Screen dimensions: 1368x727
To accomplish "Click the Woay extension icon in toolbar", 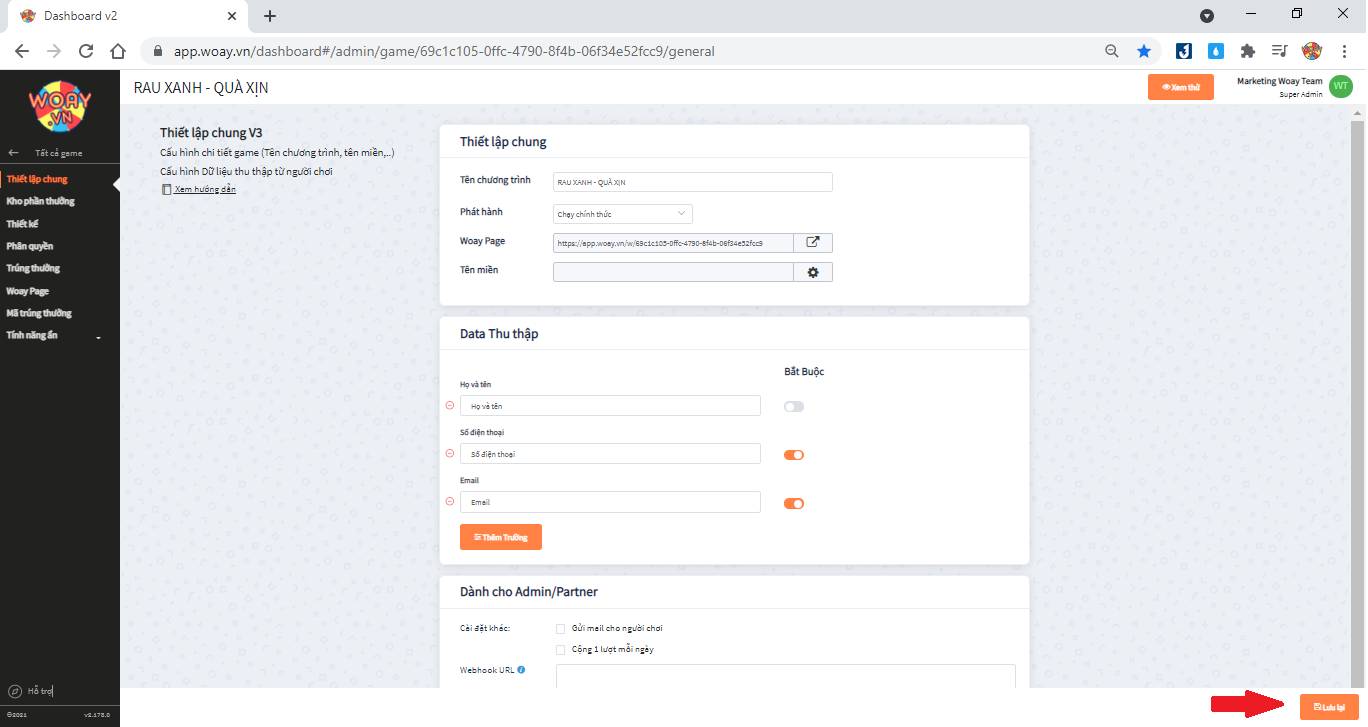I will coord(1311,50).
